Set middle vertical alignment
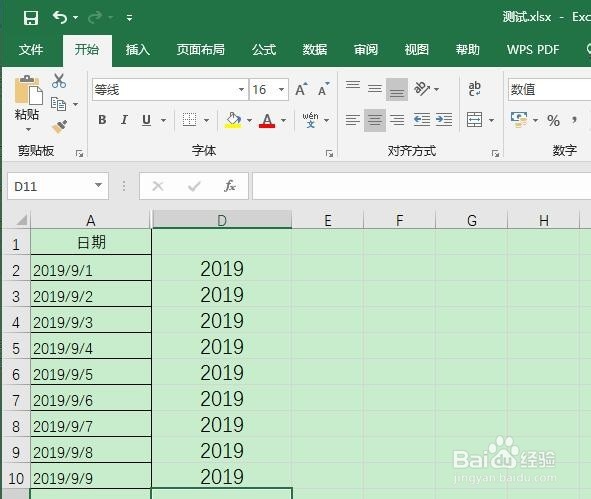591x499 pixels. click(x=375, y=89)
